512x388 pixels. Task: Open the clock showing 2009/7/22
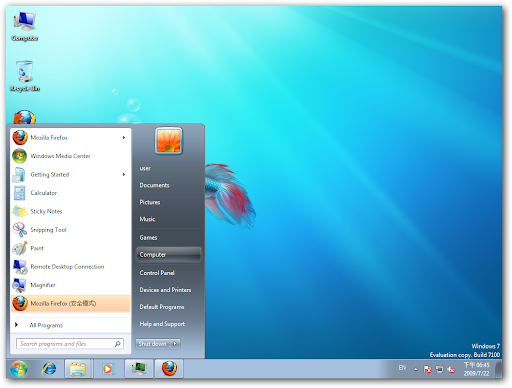[476, 369]
